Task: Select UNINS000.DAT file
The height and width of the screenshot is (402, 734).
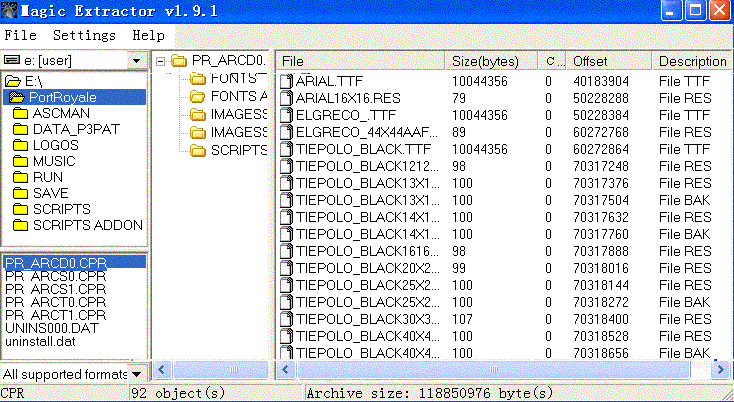Action: 52,328
